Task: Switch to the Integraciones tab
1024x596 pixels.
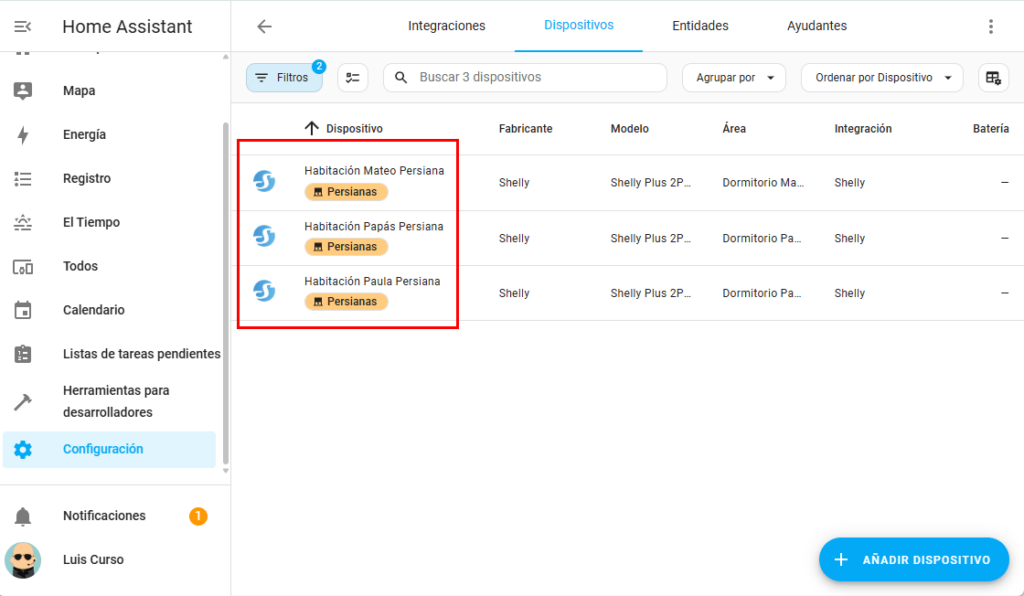Action: point(446,26)
